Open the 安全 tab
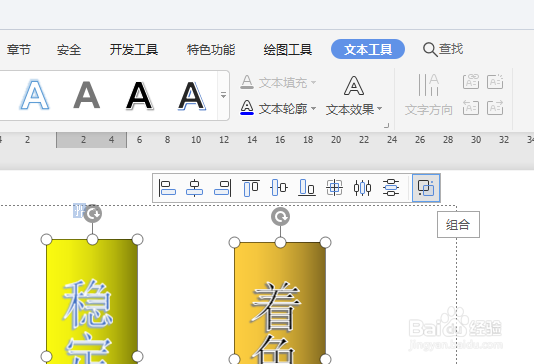 coord(69,50)
